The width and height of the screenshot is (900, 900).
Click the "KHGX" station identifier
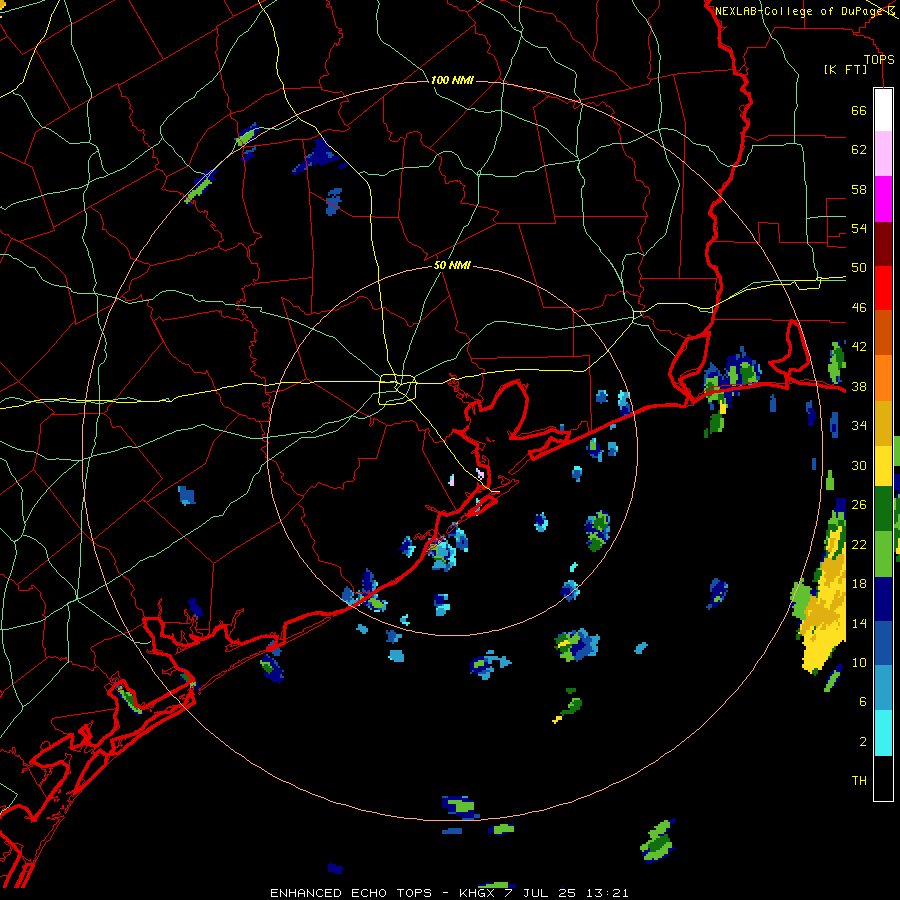click(x=479, y=893)
